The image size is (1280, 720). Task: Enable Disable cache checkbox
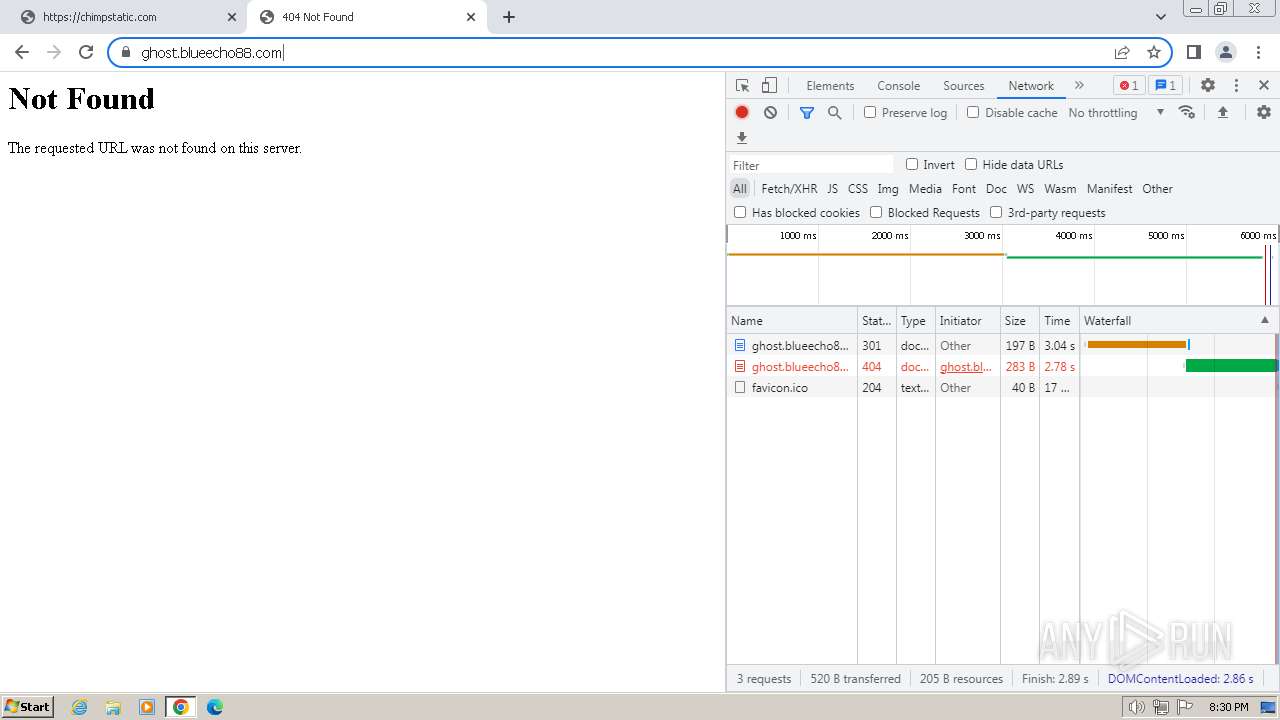(973, 112)
